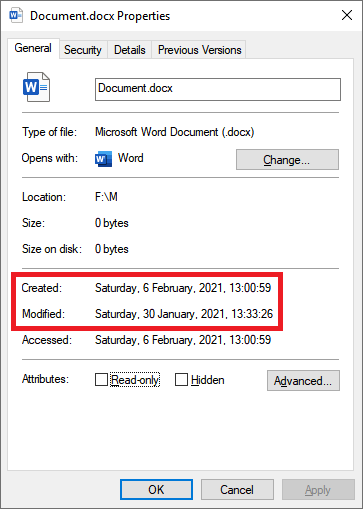Click the greyed-out Apply button
363x509 pixels.
click(x=318, y=490)
